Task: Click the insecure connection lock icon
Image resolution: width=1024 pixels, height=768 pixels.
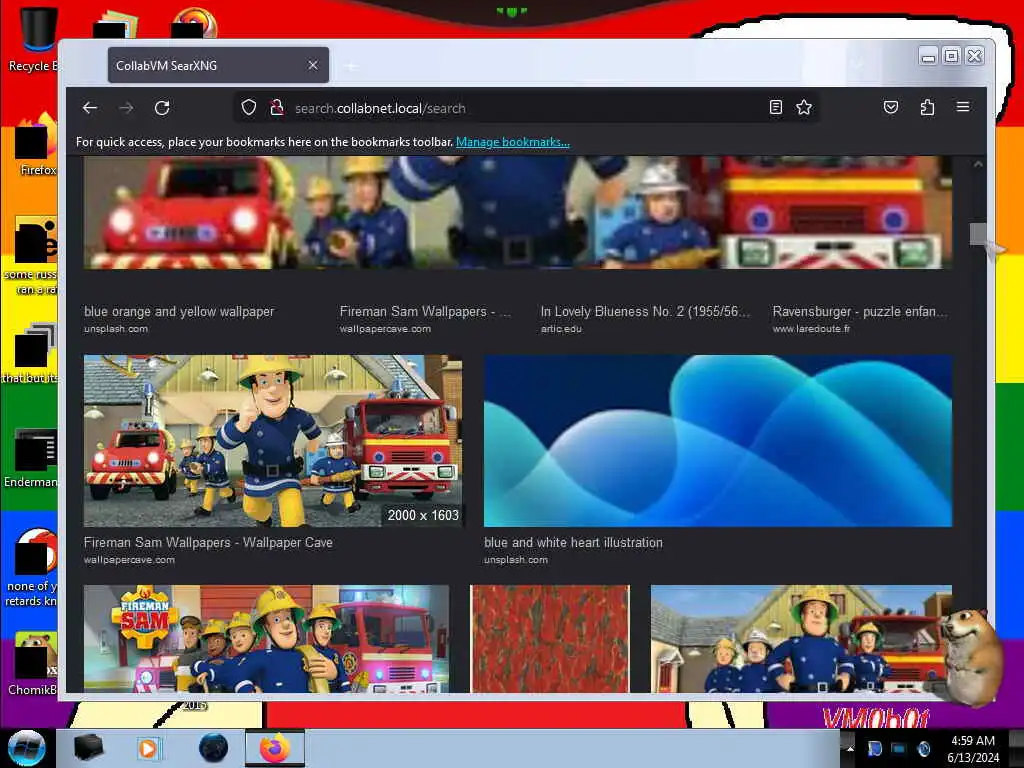Action: click(276, 107)
